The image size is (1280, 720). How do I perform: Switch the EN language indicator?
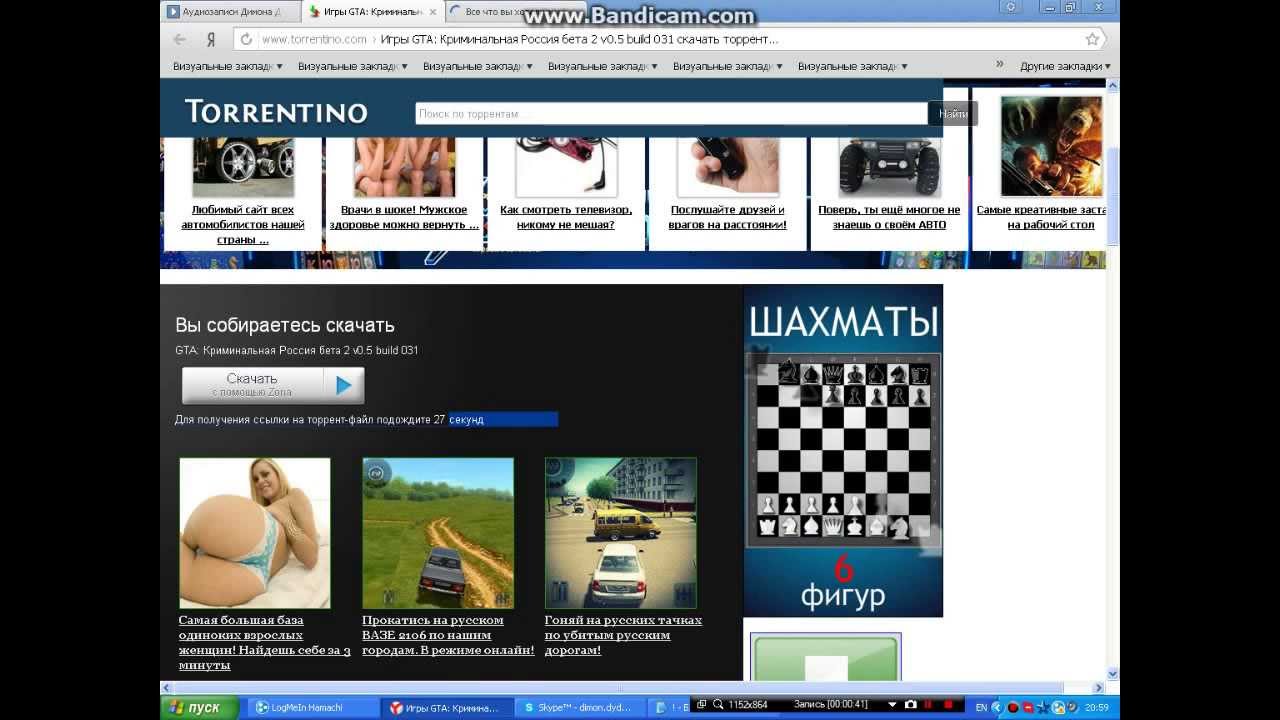981,707
